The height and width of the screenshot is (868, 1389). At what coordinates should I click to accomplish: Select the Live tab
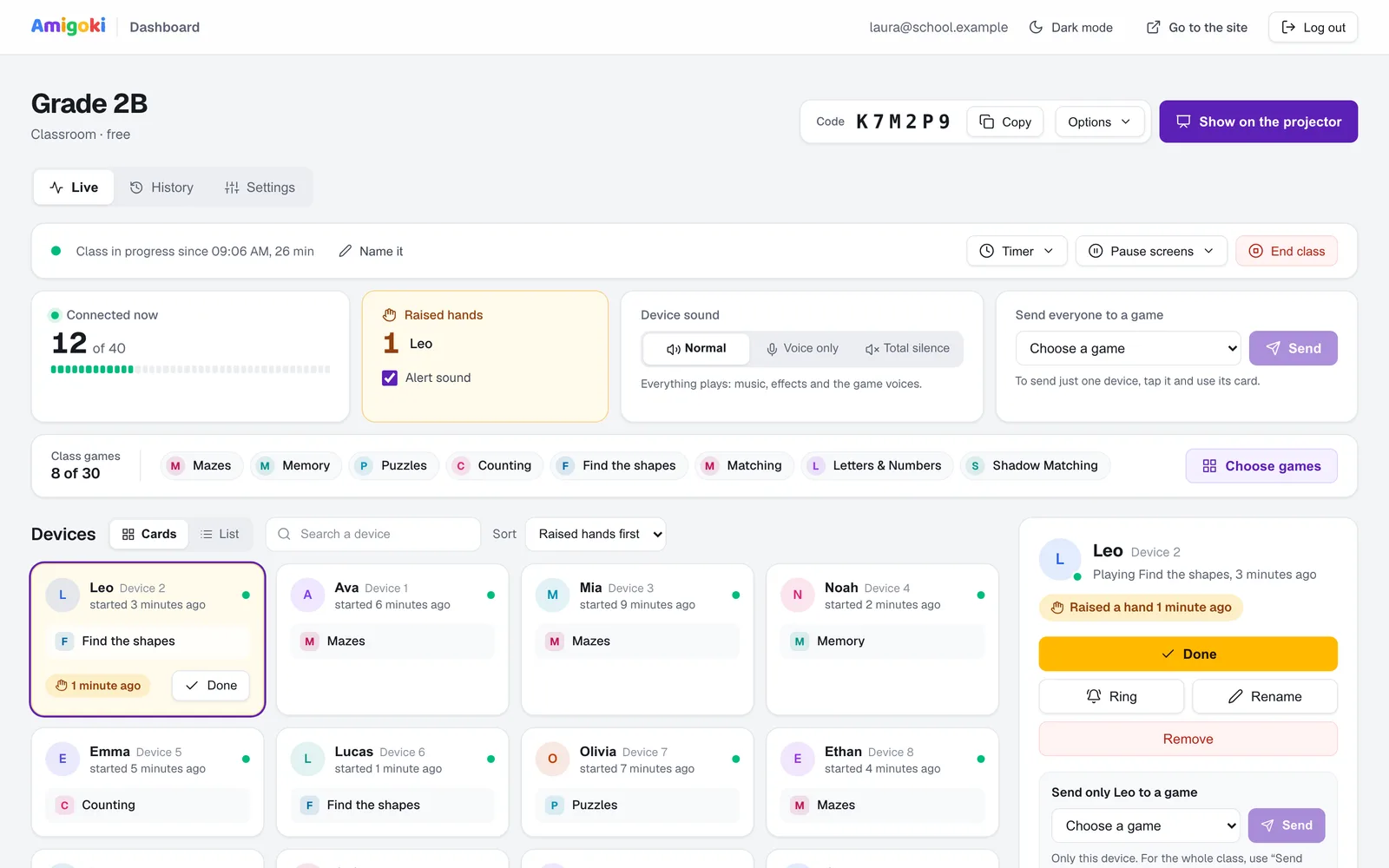point(74,187)
